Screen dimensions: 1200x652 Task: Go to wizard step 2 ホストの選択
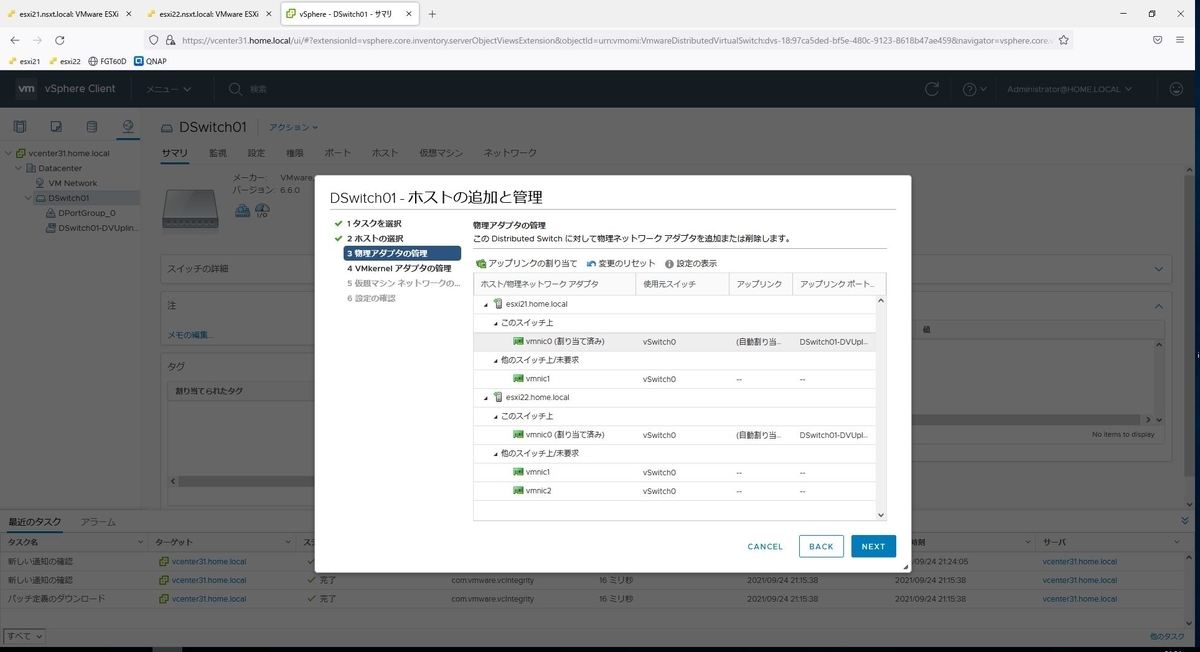375,238
